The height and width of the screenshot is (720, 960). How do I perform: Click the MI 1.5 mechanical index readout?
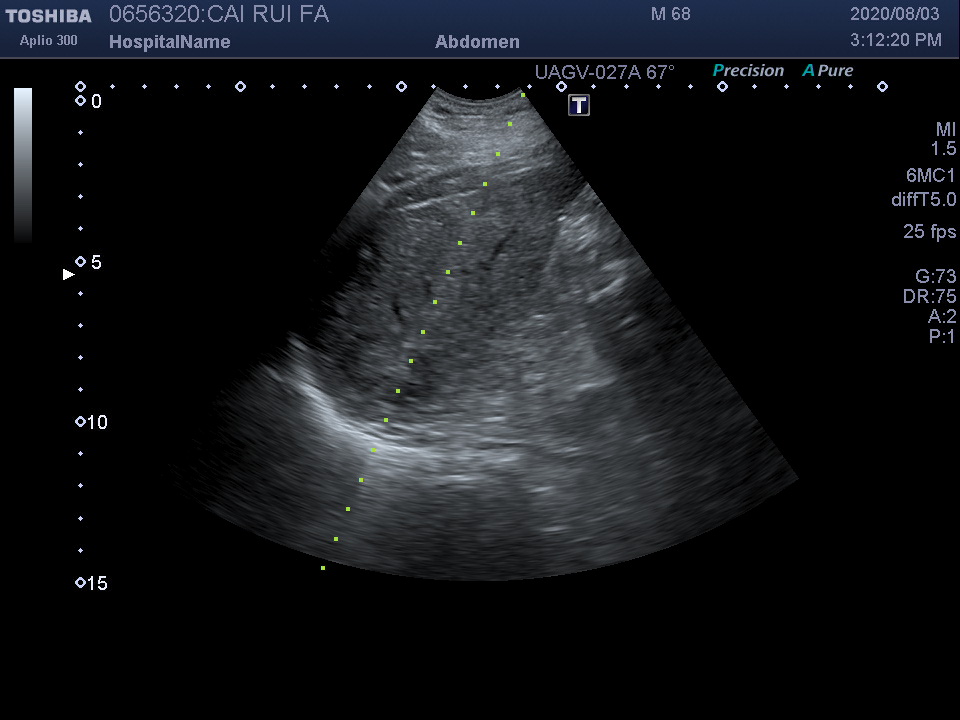(944, 139)
